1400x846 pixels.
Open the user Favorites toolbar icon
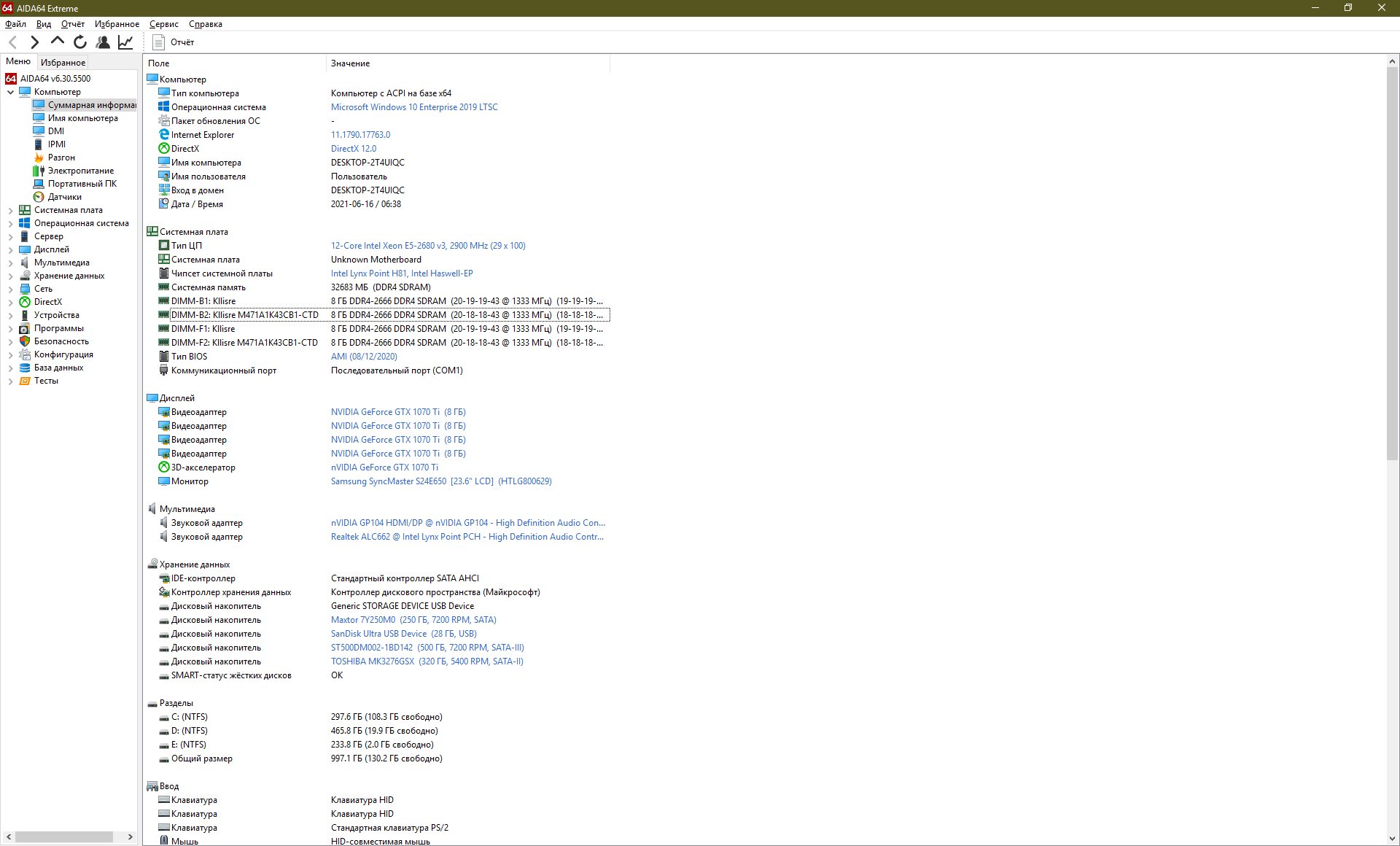tap(103, 42)
